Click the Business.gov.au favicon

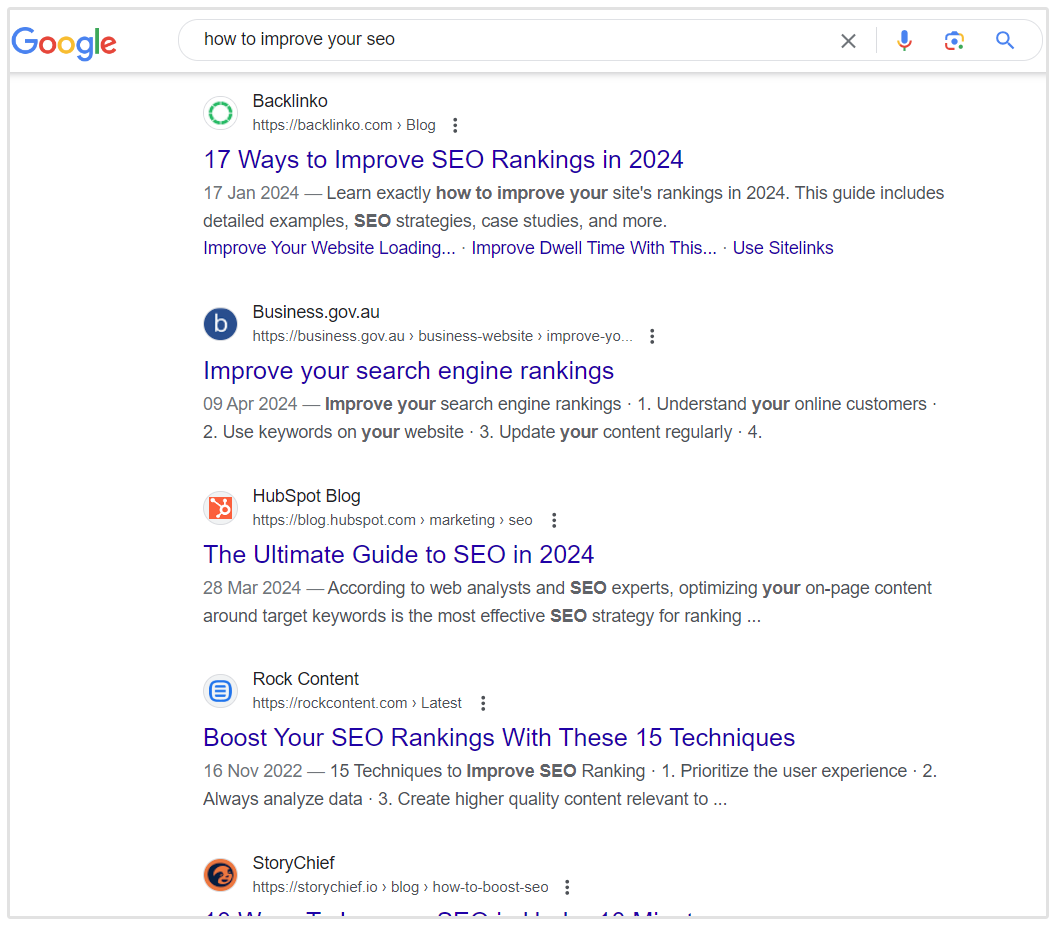[220, 324]
